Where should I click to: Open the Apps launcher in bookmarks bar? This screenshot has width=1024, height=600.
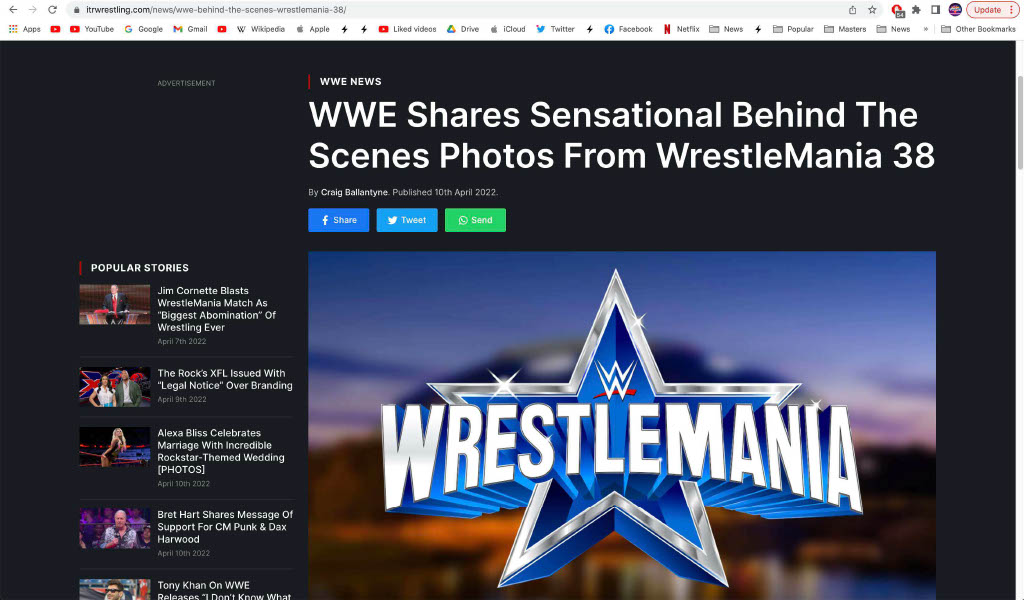25,29
